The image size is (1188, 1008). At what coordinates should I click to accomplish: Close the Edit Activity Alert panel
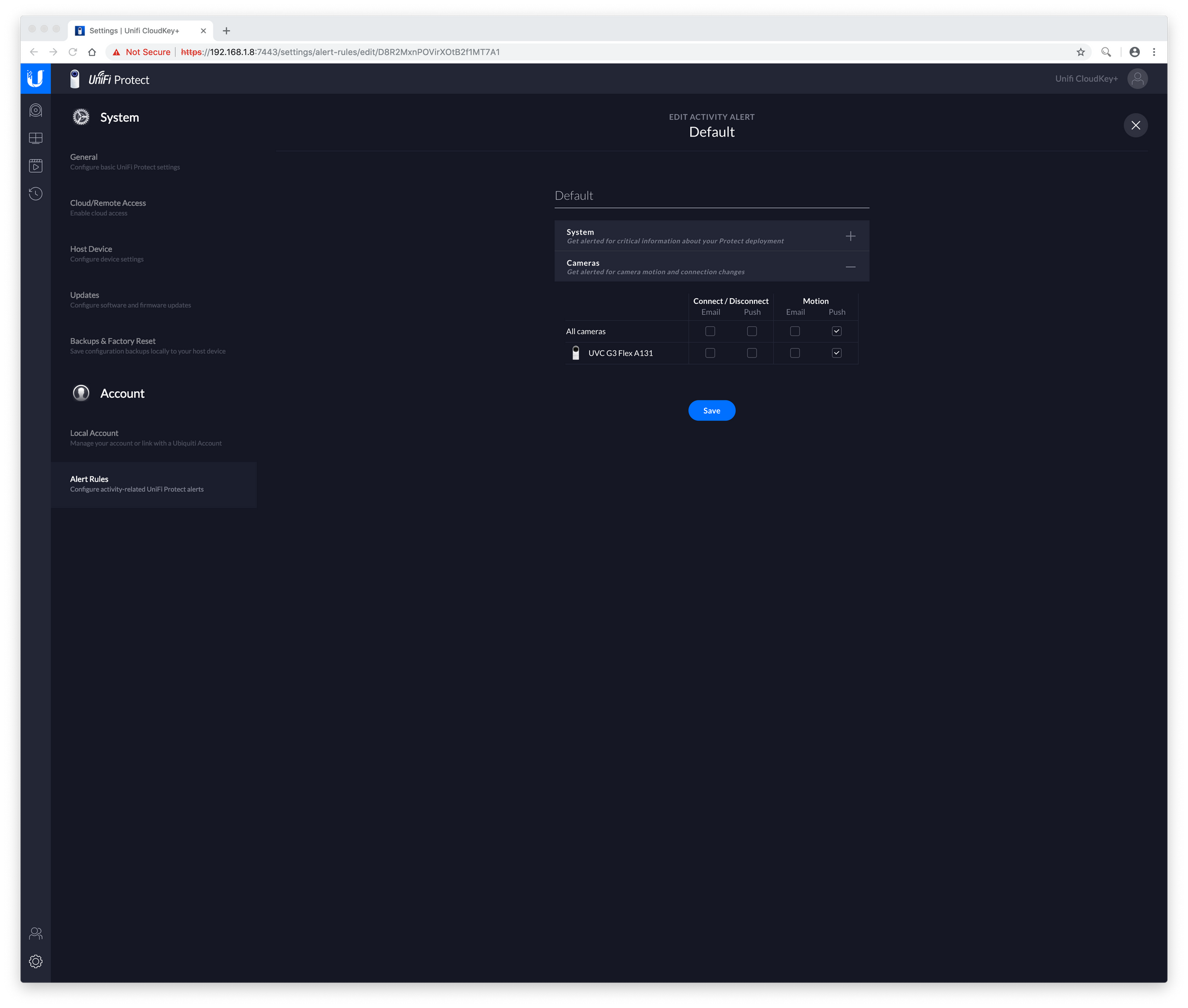click(1135, 125)
